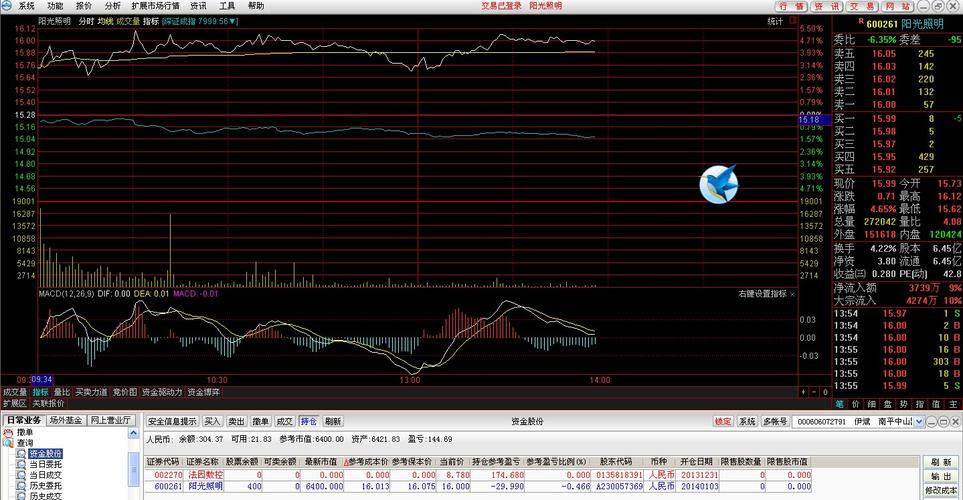Switch to the 买卖力道 chart tab
This screenshot has height=500, width=963.
click(92, 392)
